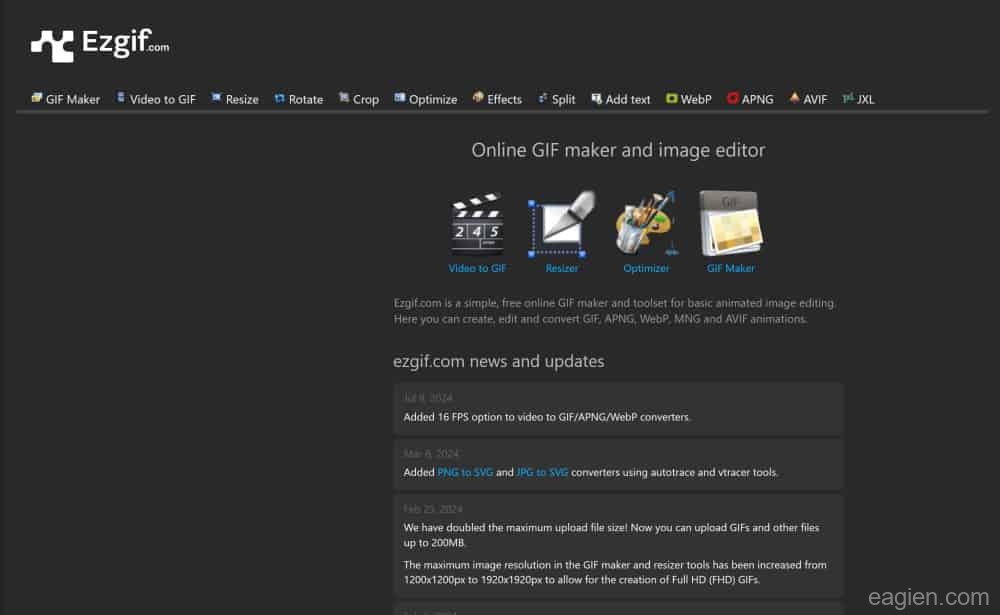The image size is (1000, 615).
Task: Select Split from the top menu
Action: (556, 99)
